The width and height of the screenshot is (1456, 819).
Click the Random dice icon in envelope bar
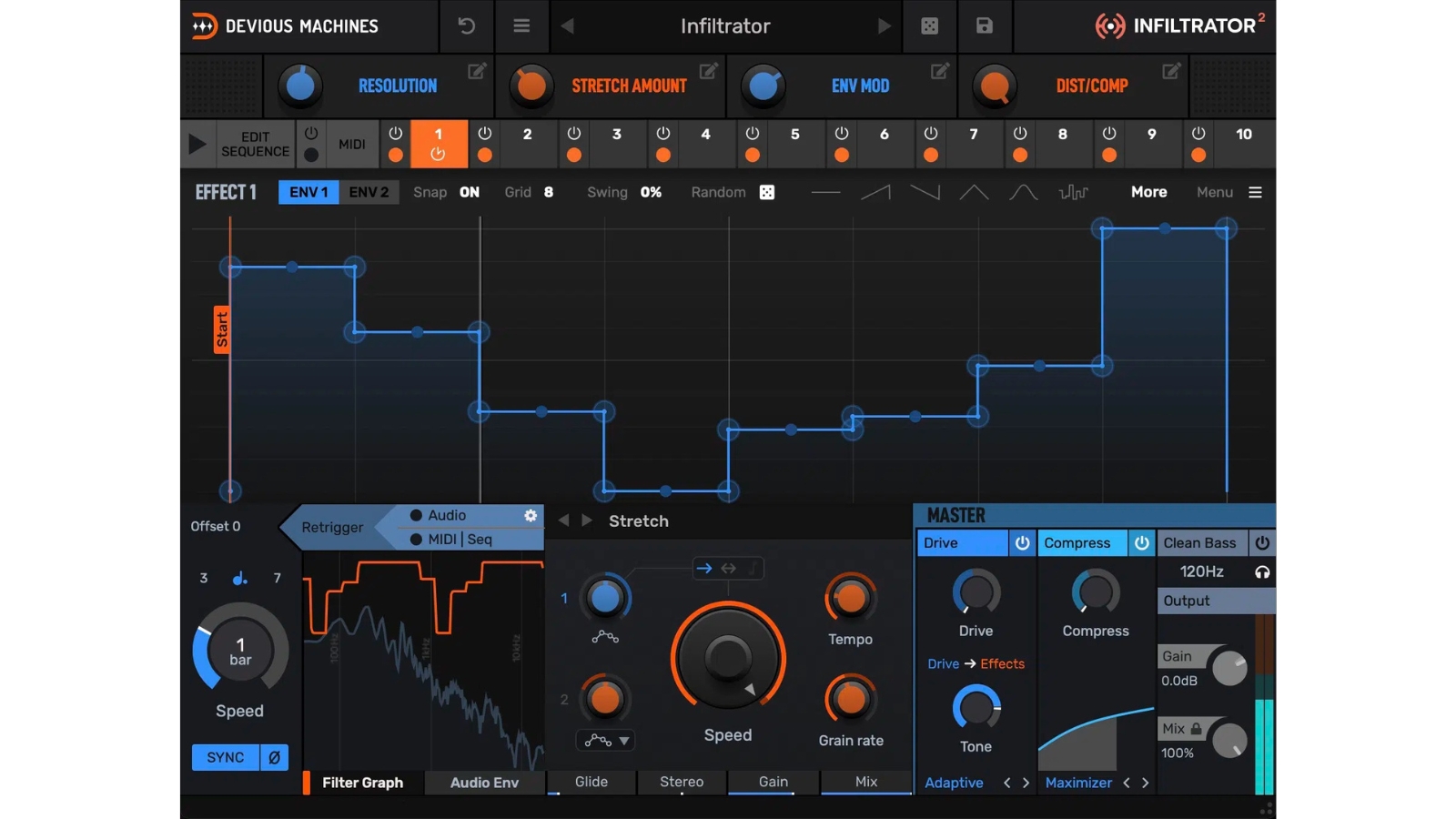tap(767, 192)
